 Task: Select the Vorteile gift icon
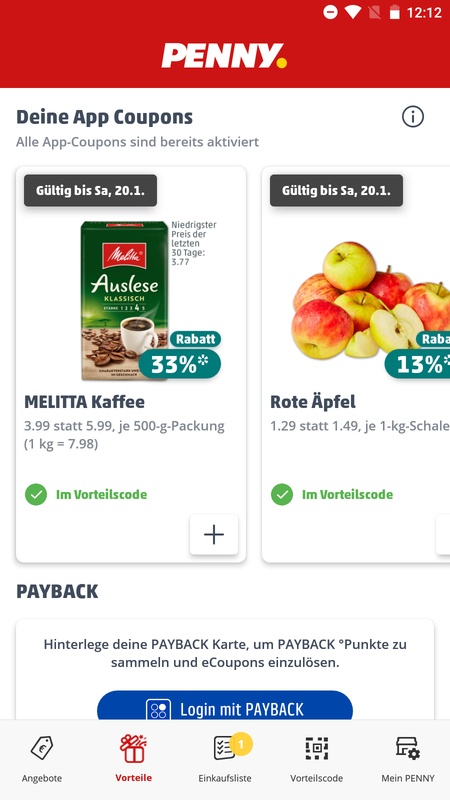133,748
